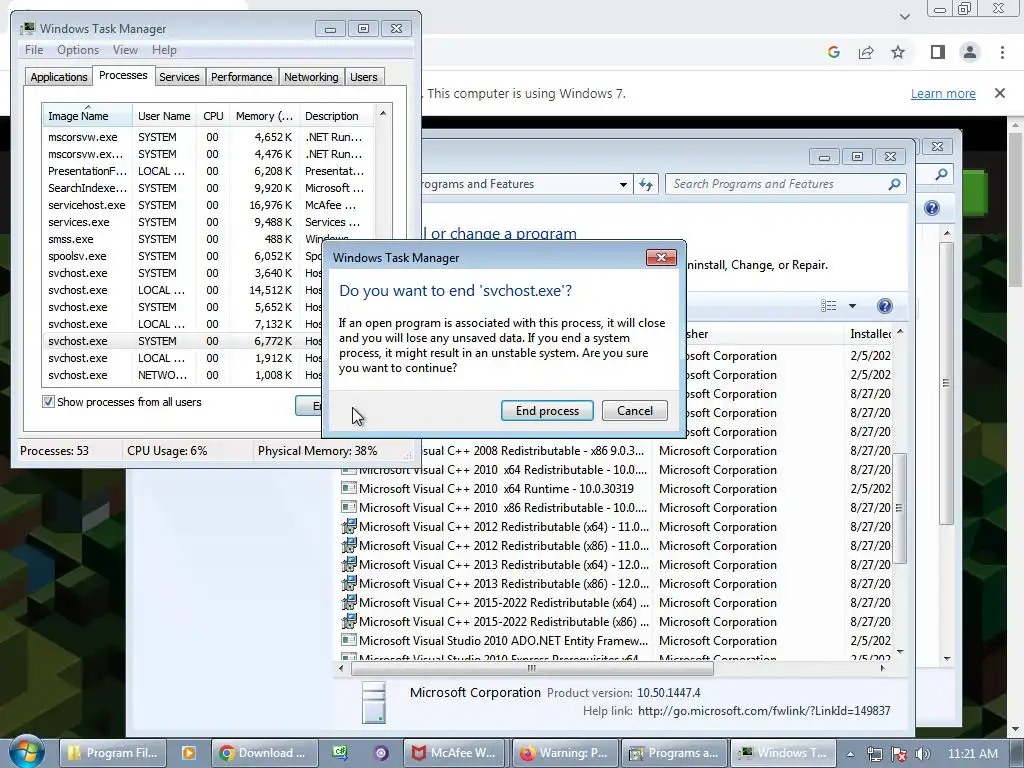Image resolution: width=1024 pixels, height=768 pixels.
Task: Open Chrome's three-dot menu
Action: [x=1002, y=52]
